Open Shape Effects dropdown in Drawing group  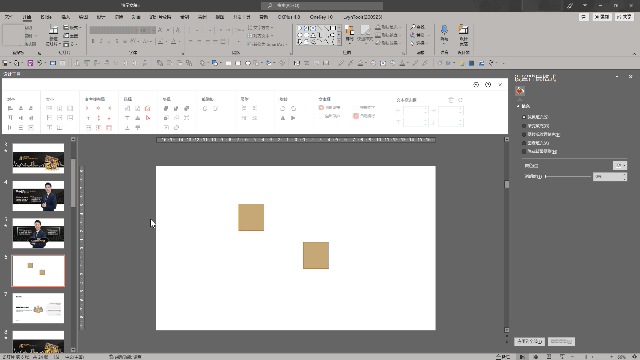tap(388, 43)
